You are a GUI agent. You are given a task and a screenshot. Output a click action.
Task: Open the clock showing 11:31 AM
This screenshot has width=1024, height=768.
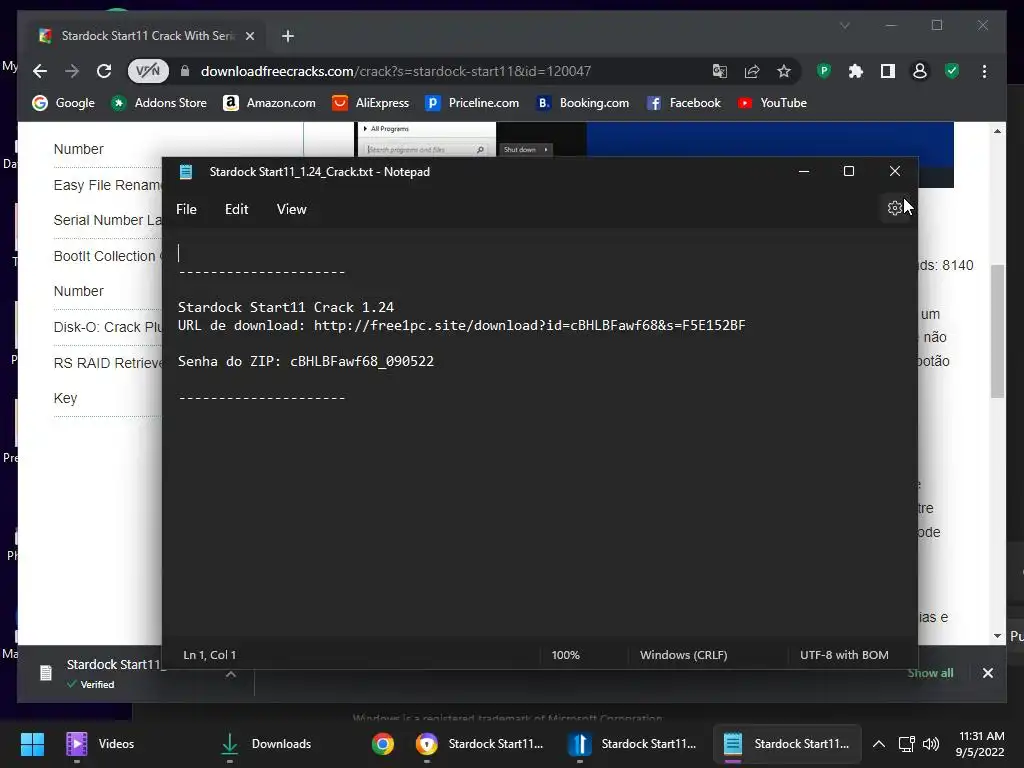pyautogui.click(x=981, y=744)
